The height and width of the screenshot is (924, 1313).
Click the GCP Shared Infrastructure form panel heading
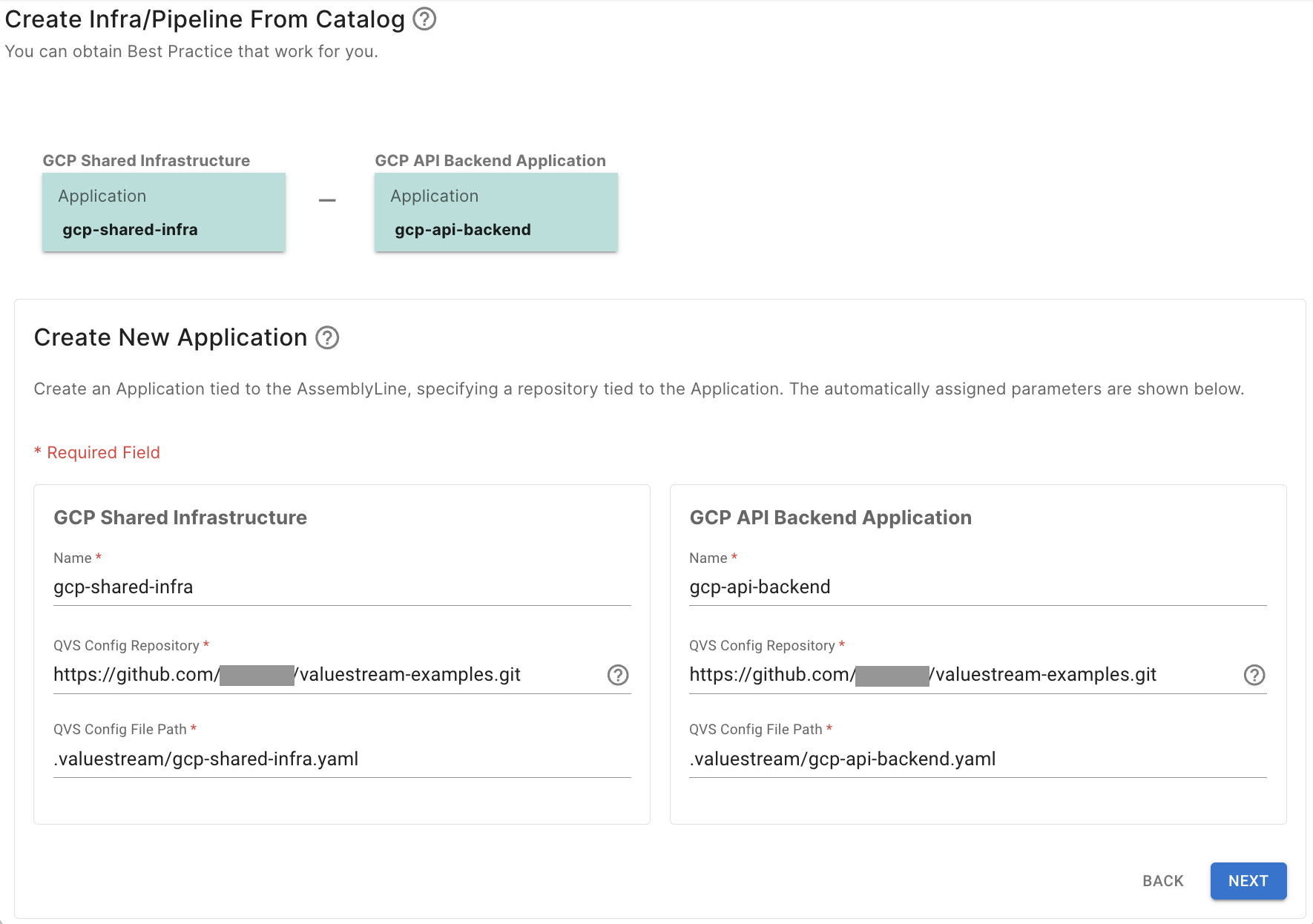click(180, 518)
